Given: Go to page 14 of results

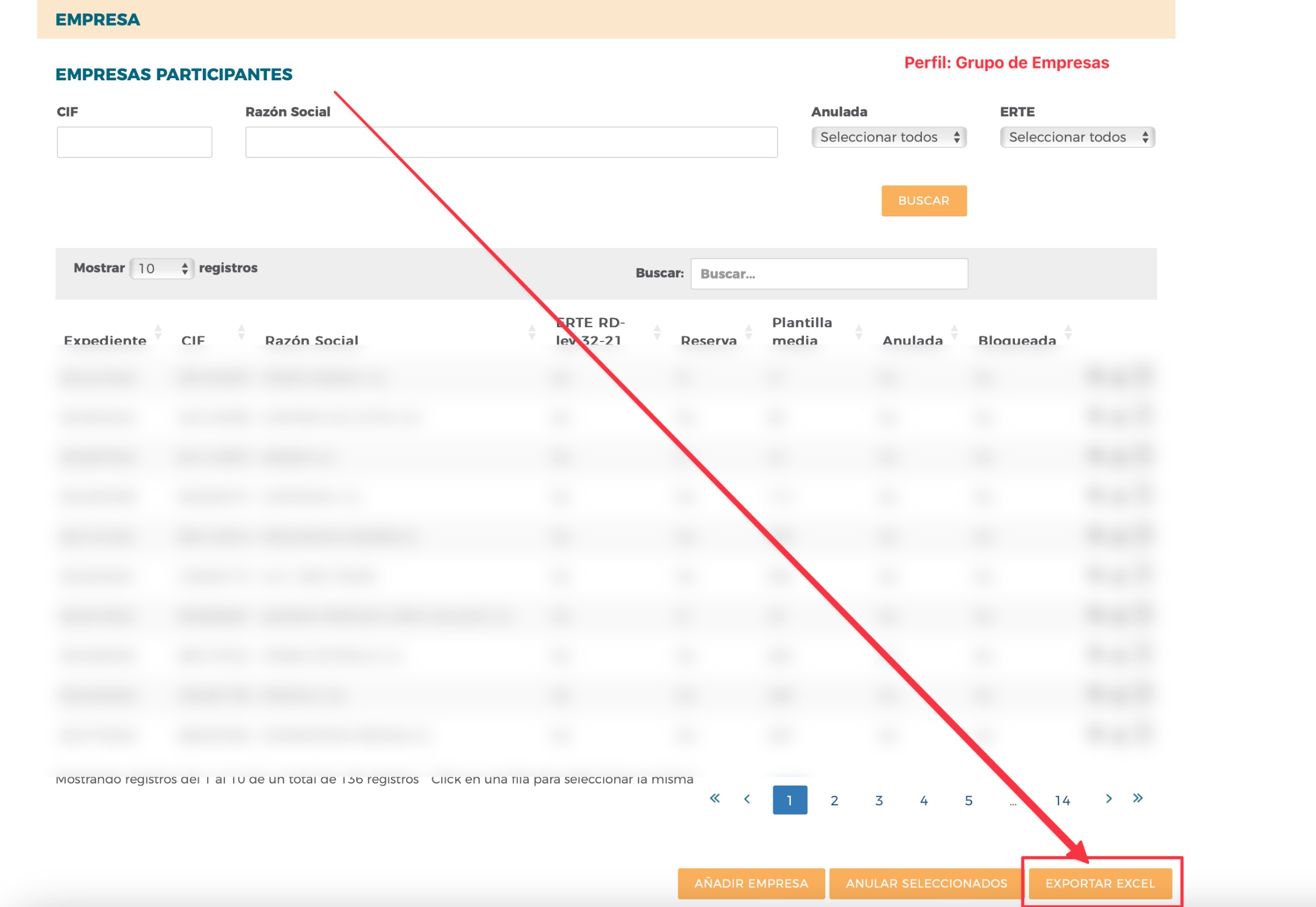Looking at the screenshot, I should coord(1062,800).
